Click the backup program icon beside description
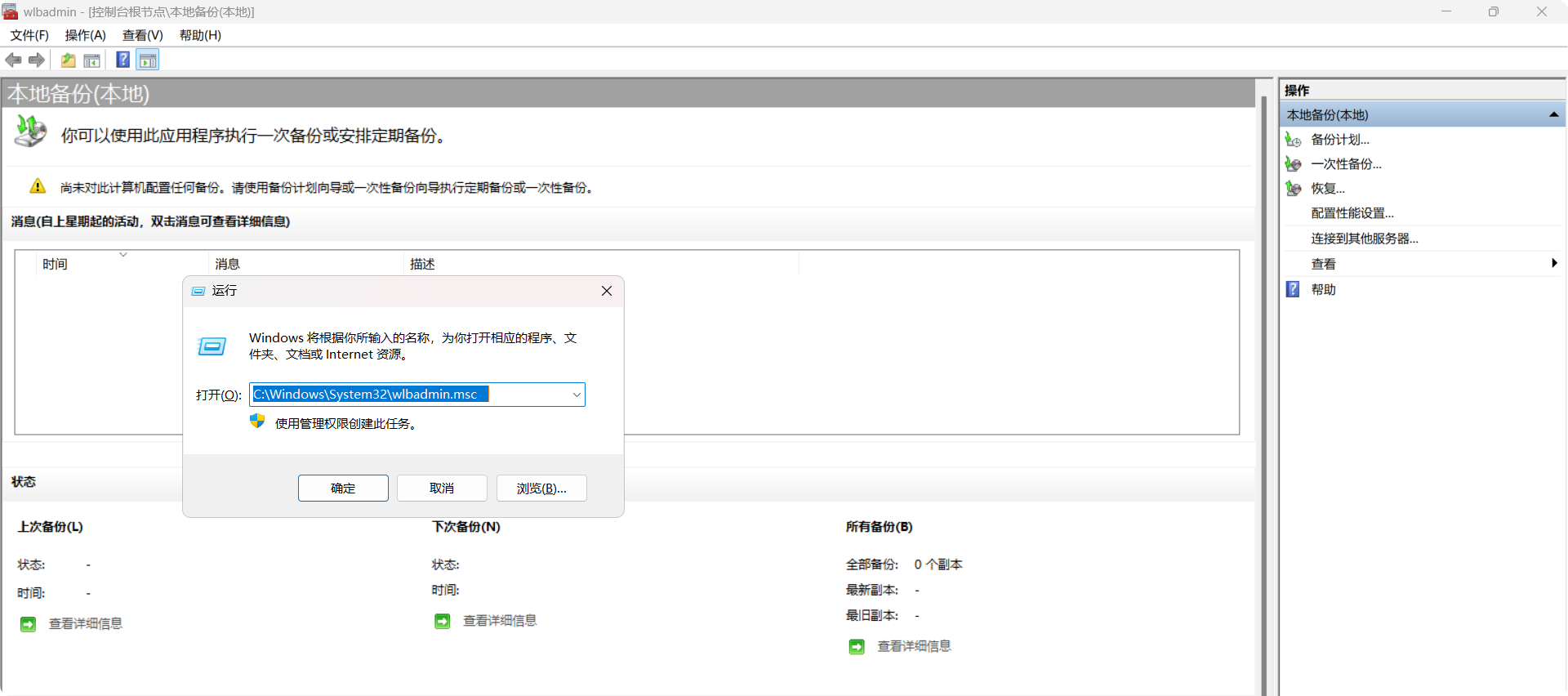 (31, 132)
